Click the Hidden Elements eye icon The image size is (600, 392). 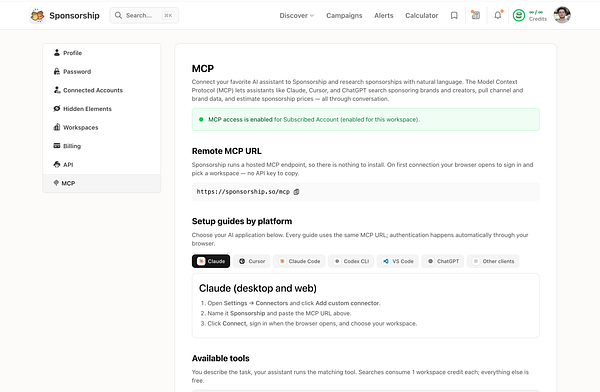click(57, 108)
